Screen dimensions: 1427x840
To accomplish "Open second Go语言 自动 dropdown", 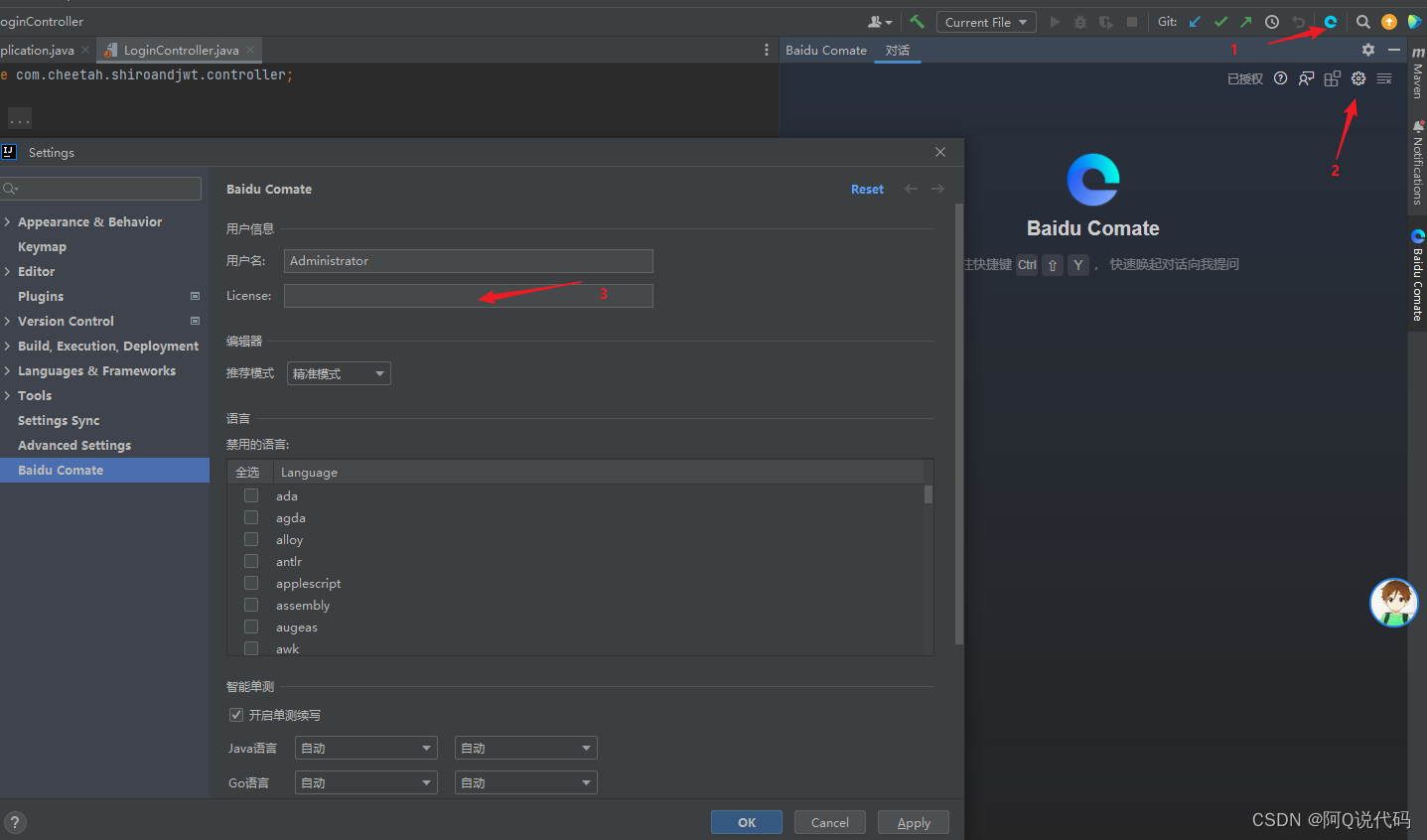I will click(525, 782).
